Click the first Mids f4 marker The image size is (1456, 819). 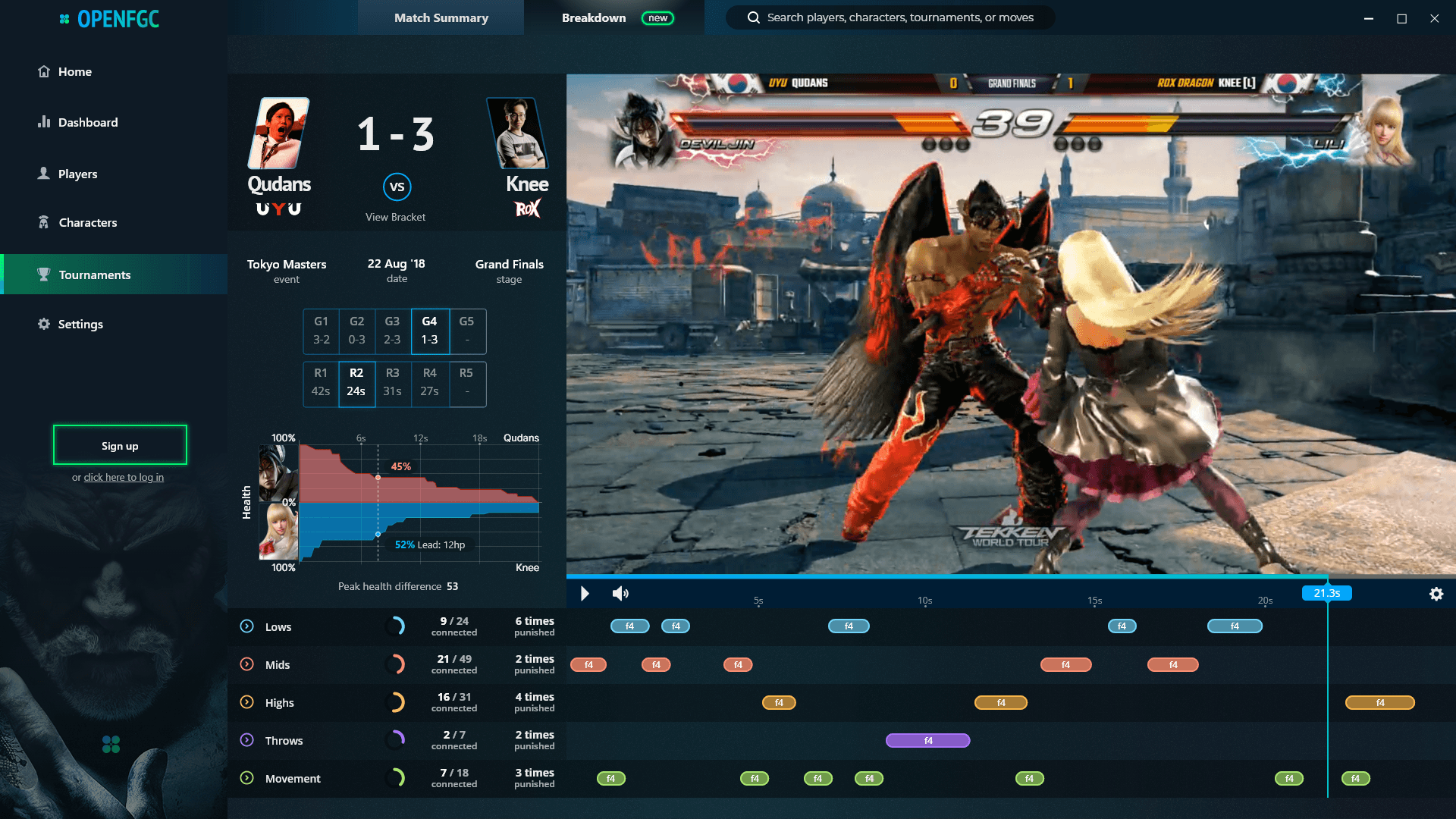click(x=588, y=665)
